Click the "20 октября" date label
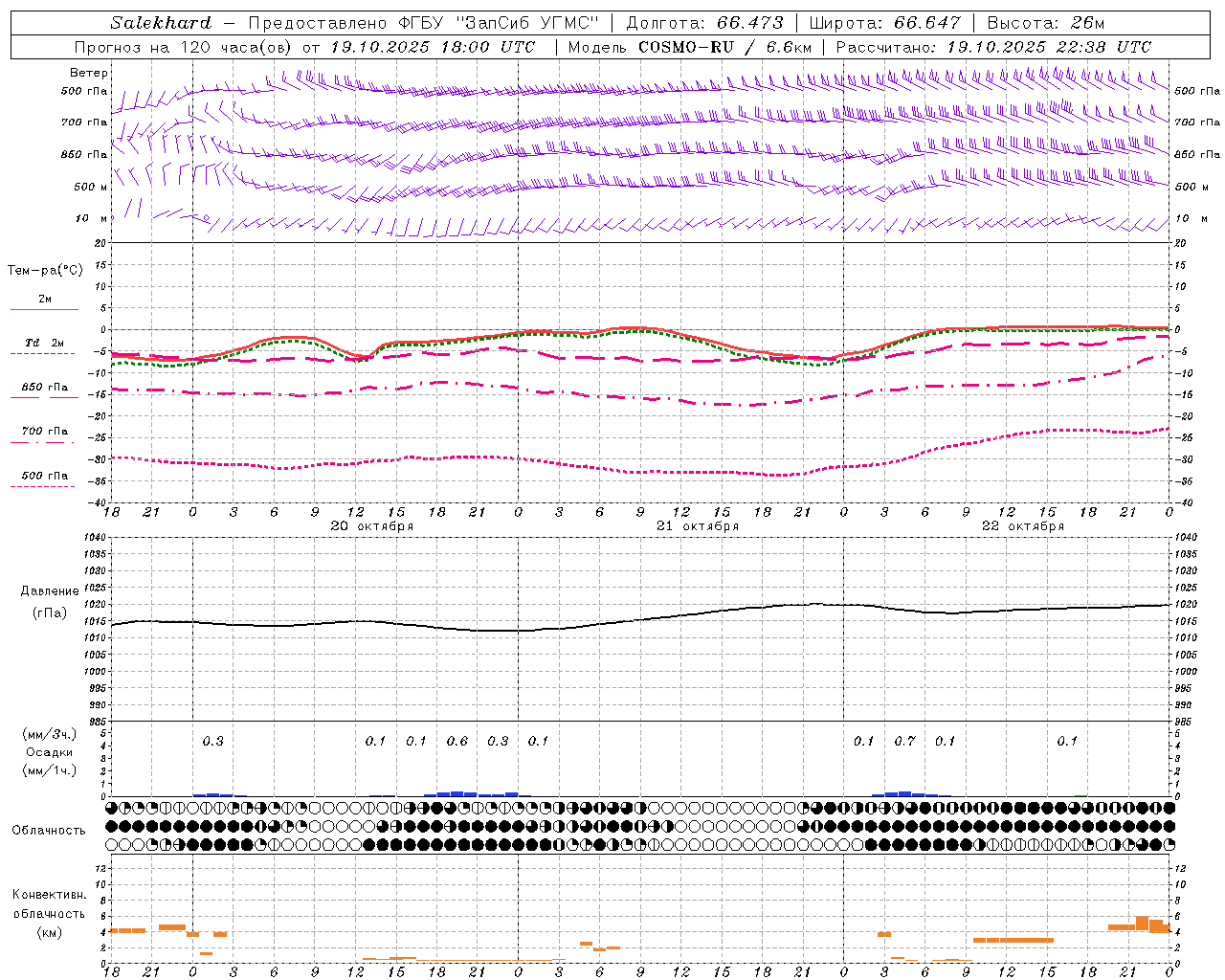Screen dimensions: 1225x980 pos(372,526)
